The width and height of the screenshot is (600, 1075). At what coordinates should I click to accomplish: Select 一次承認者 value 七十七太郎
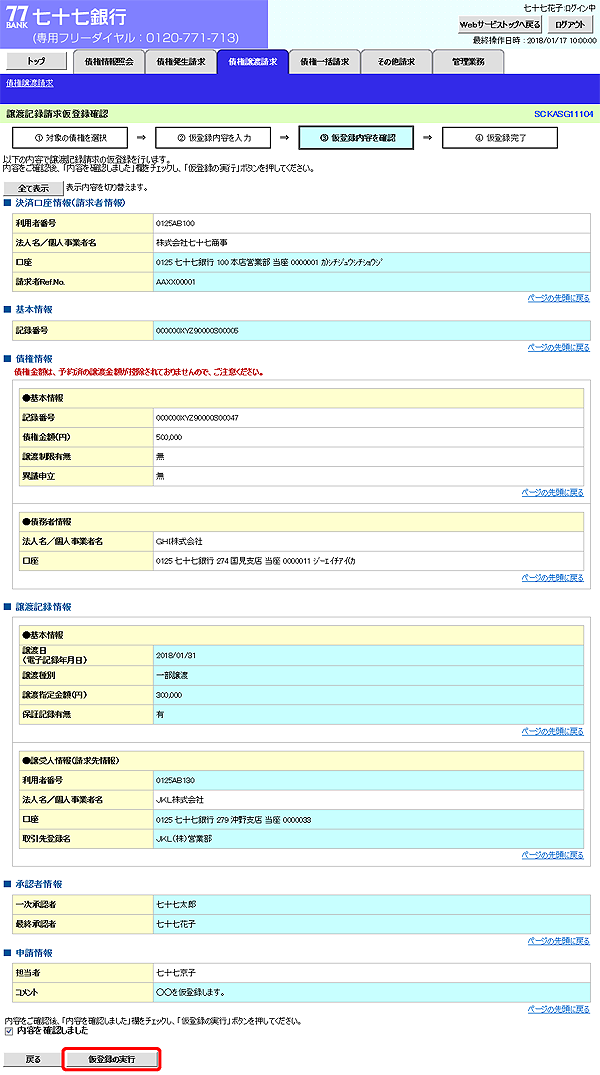pos(176,905)
